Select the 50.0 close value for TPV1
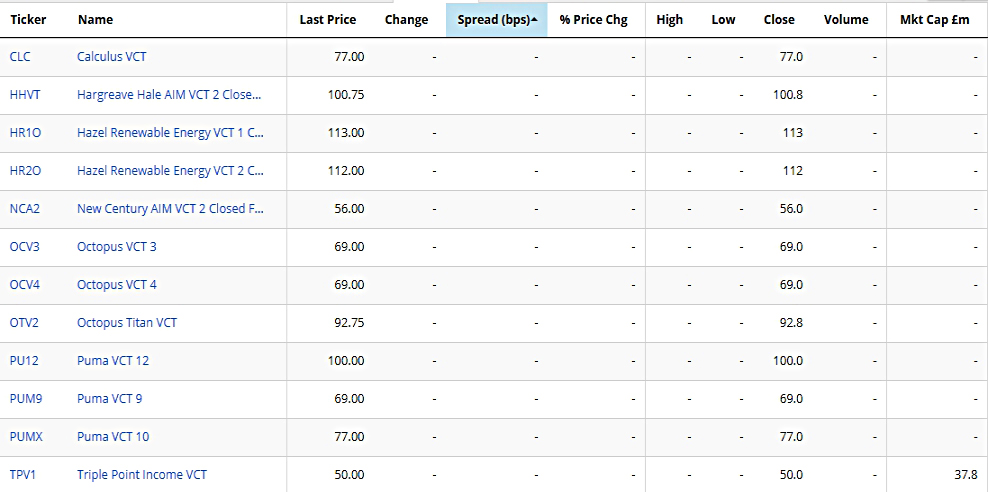Screen dimensions: 988x492 tap(791, 474)
